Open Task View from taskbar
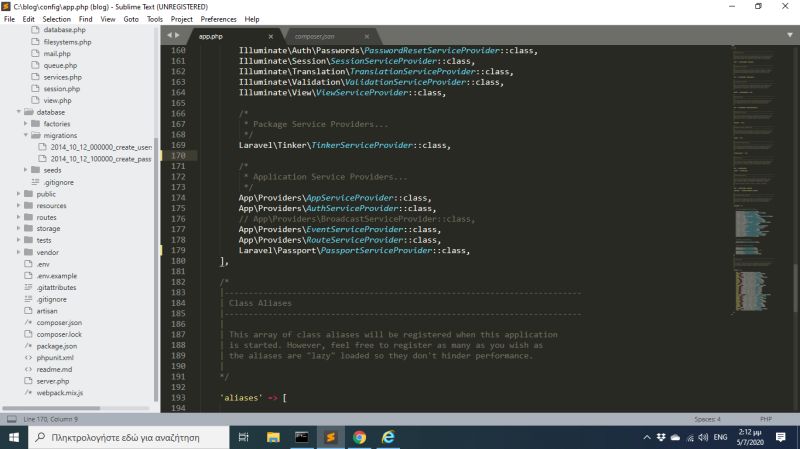Image resolution: width=800 pixels, height=449 pixels. click(x=243, y=437)
